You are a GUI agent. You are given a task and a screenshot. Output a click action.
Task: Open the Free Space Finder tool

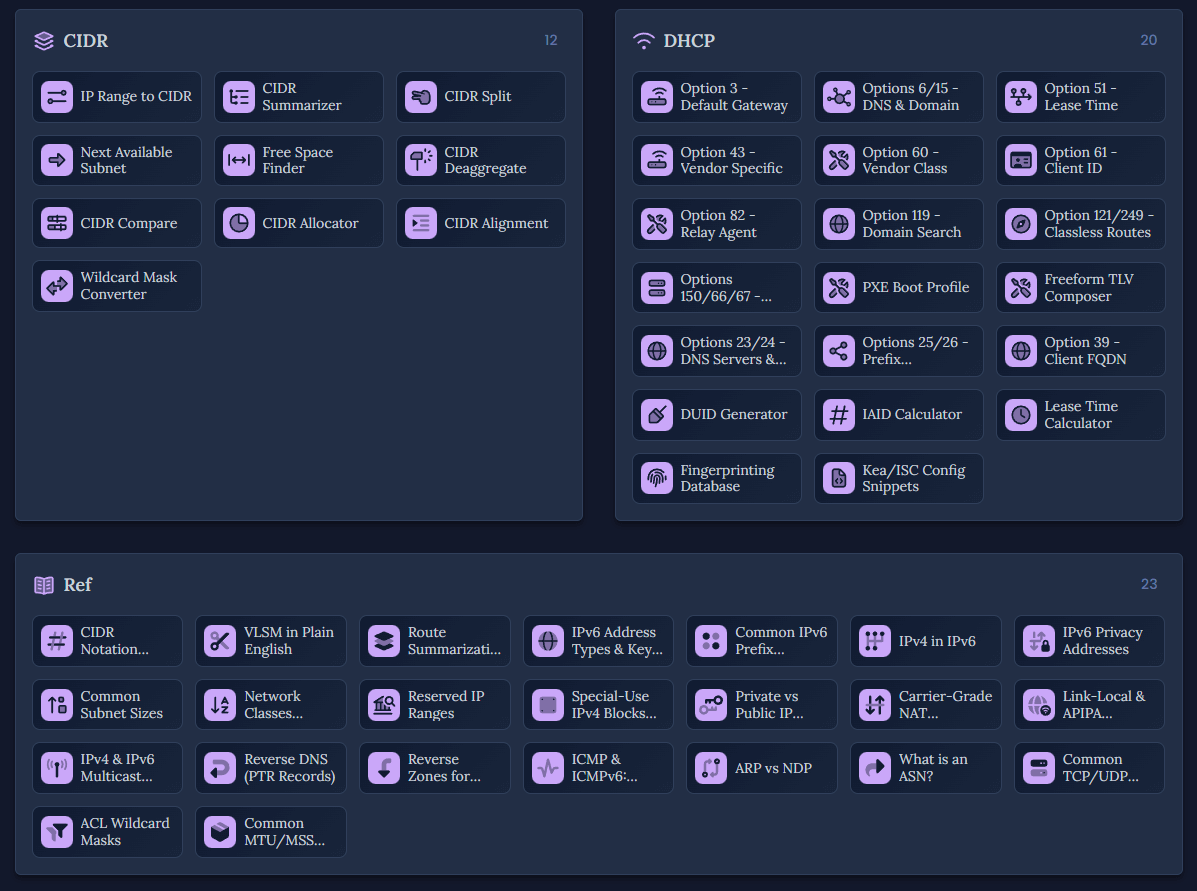coord(298,160)
